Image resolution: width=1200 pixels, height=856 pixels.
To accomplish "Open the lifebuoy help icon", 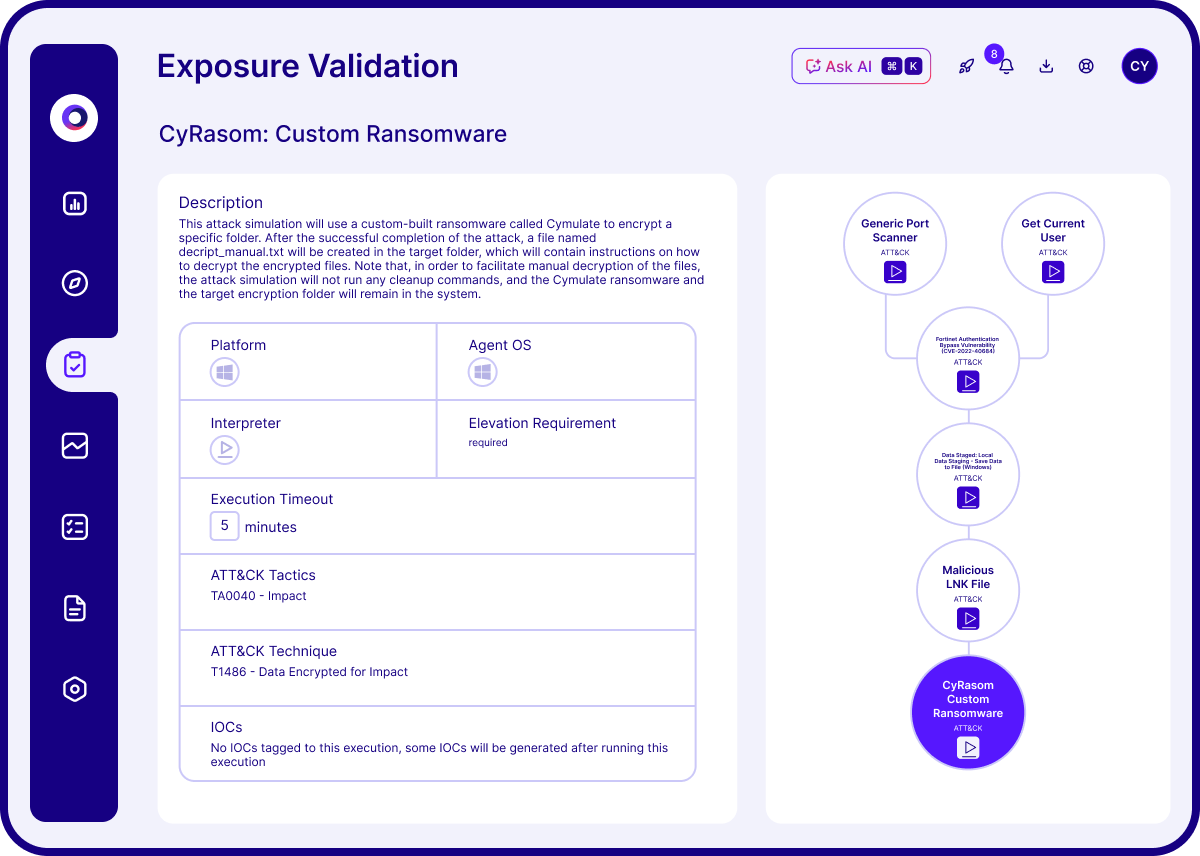I will coord(1086,67).
